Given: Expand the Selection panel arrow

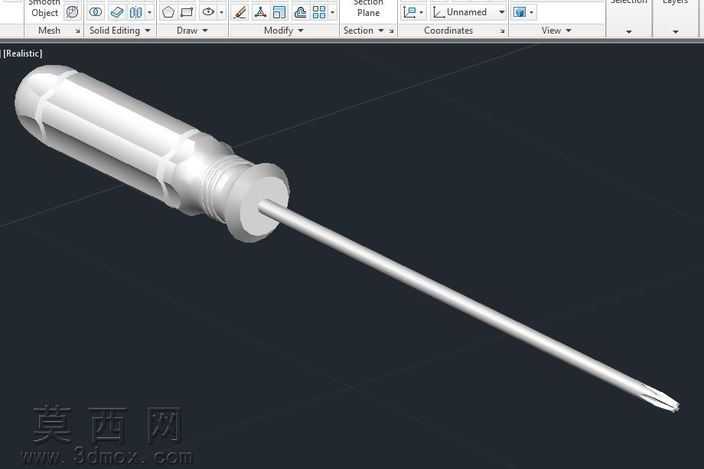Looking at the screenshot, I should (629, 31).
